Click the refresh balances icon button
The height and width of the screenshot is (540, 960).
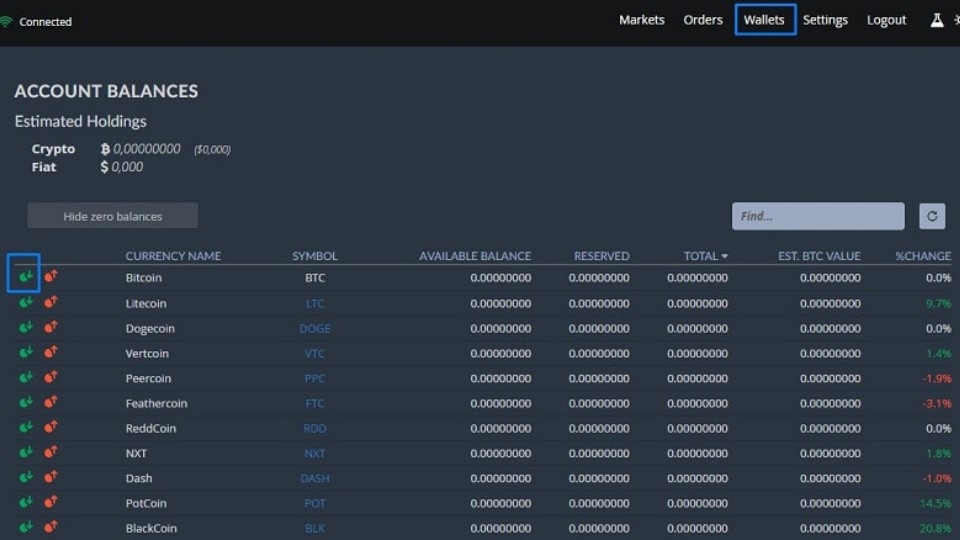(x=932, y=216)
